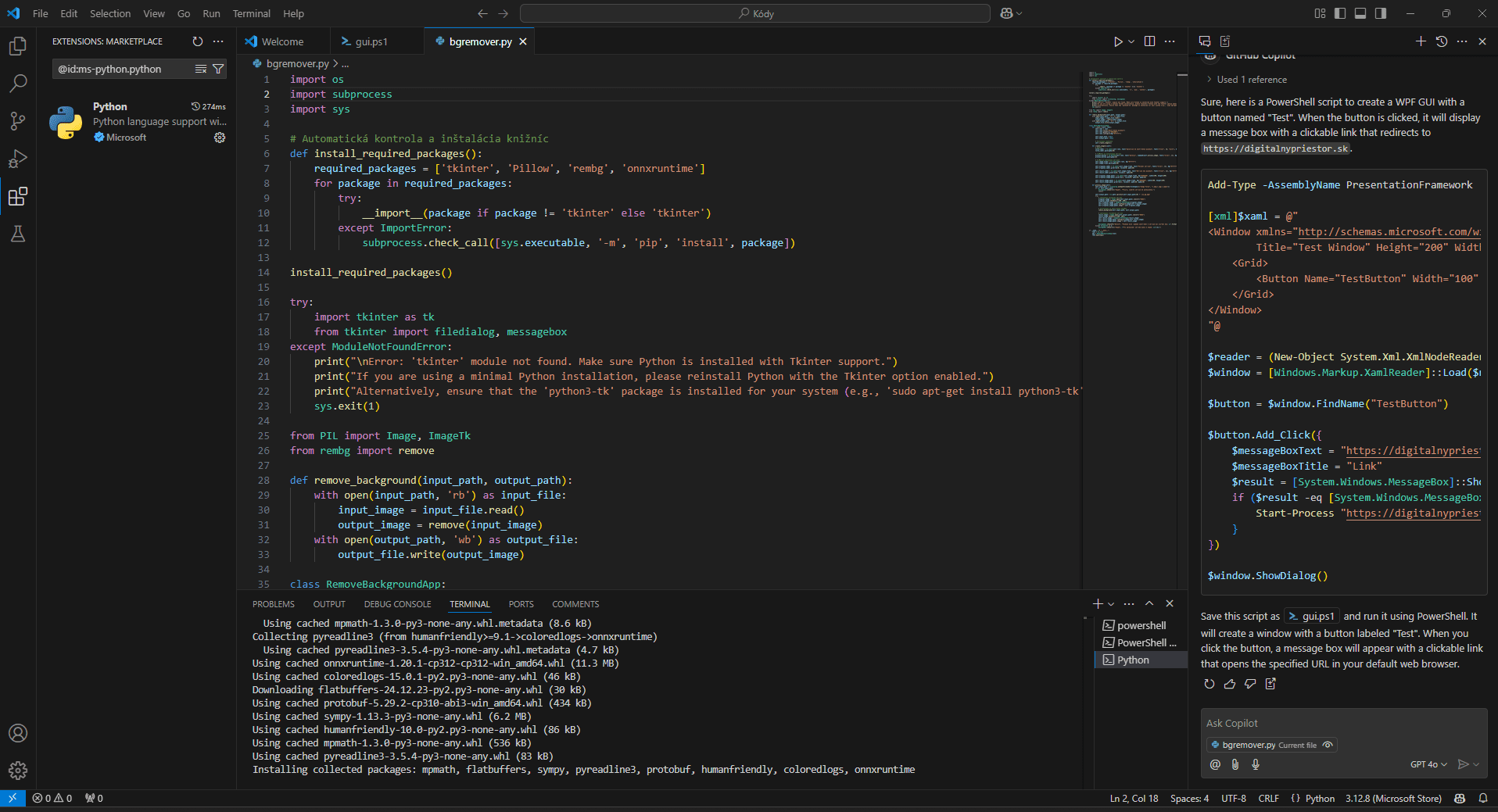This screenshot has height=812, width=1498.
Task: Open Source Control view icon
Action: (x=18, y=120)
